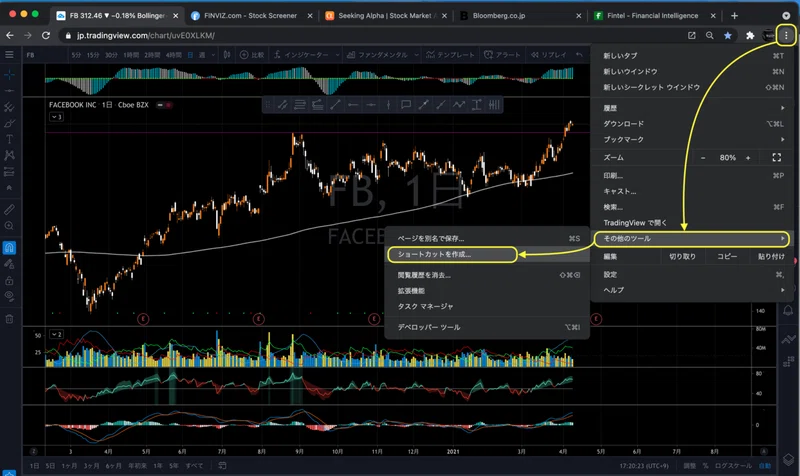Open the interval dropdown arrow next to 週
The image size is (800, 476).
[213, 55]
